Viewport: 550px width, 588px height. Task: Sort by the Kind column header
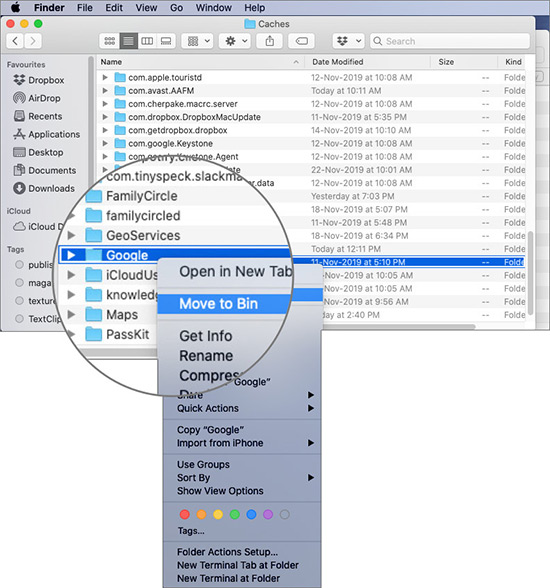(513, 62)
